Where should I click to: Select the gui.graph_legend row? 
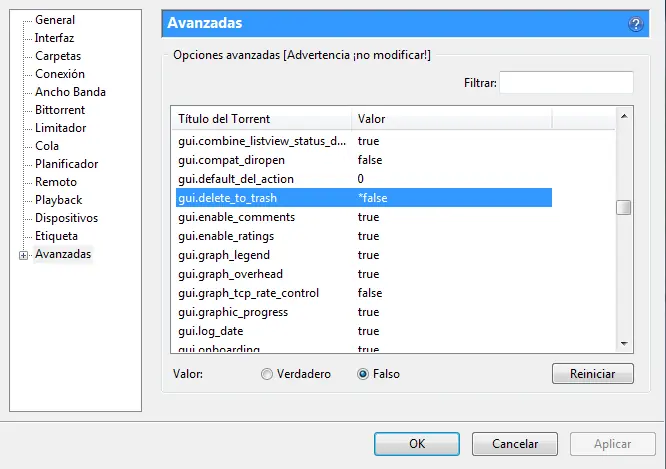(364, 255)
